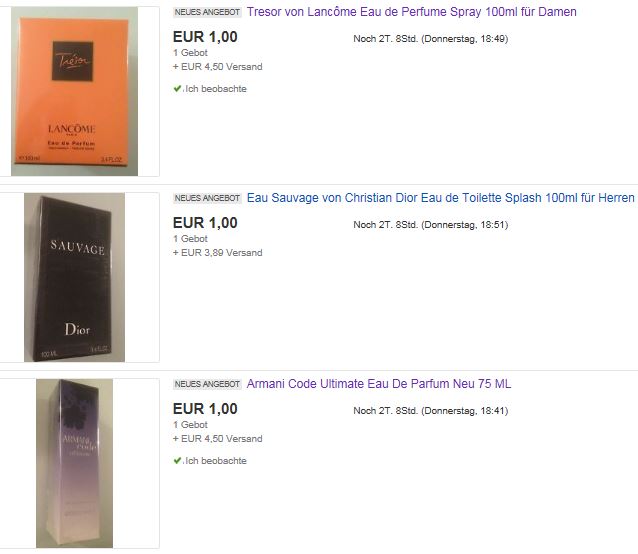638x554 pixels.
Task: Click the 'EUR 3,89 Versand' shipping text
Action: point(221,253)
